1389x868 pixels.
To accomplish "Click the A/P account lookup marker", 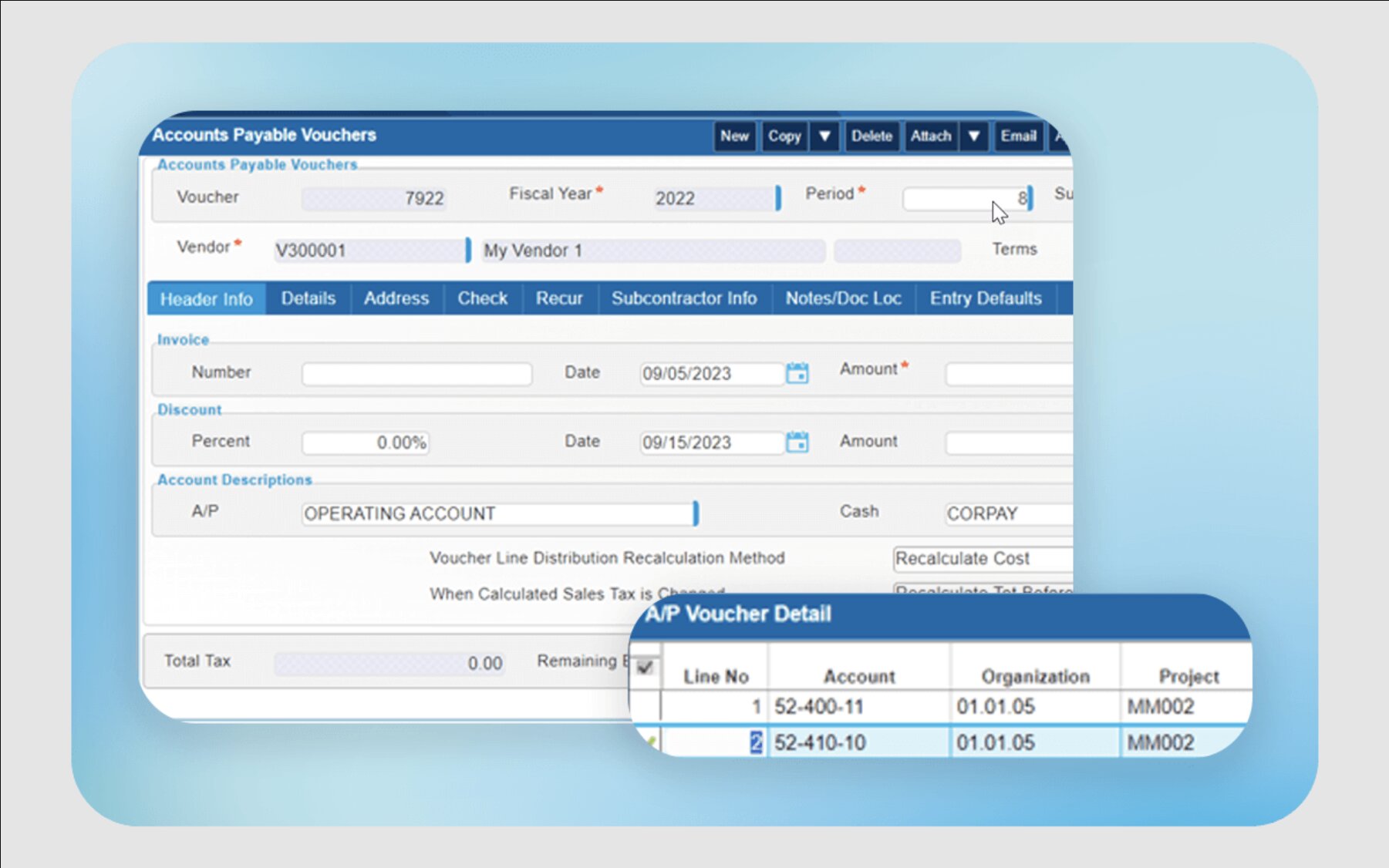I will pyautogui.click(x=696, y=513).
